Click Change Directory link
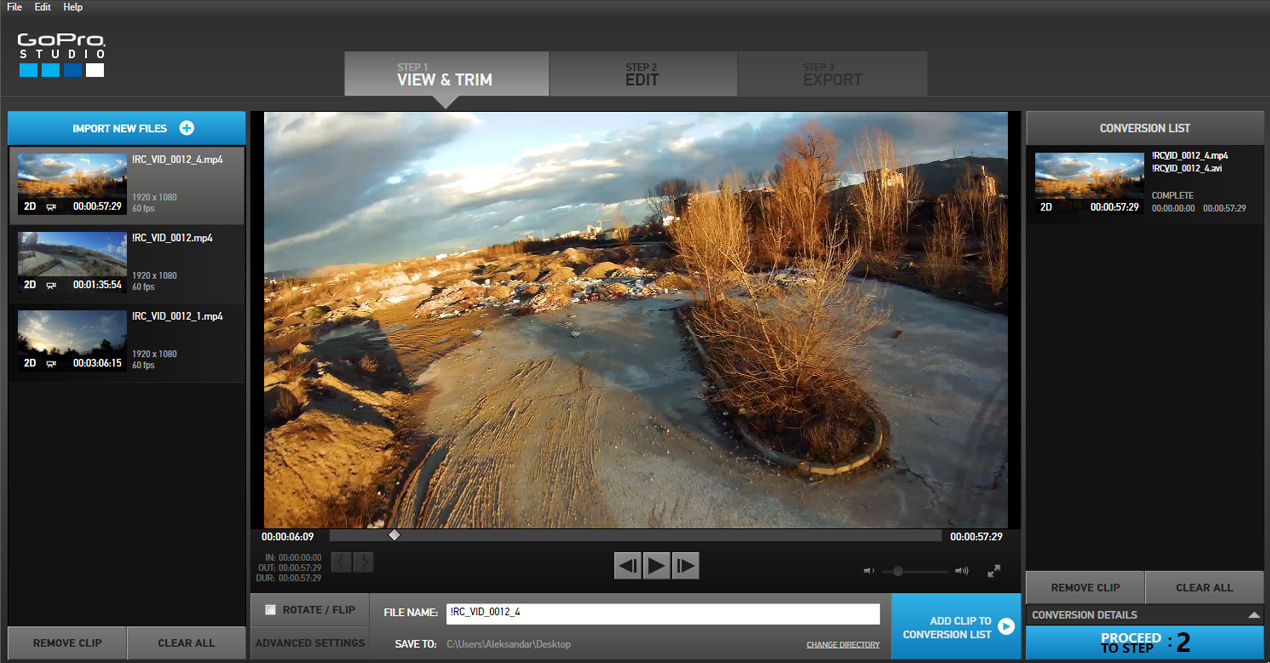Viewport: 1270px width, 663px height. click(843, 645)
